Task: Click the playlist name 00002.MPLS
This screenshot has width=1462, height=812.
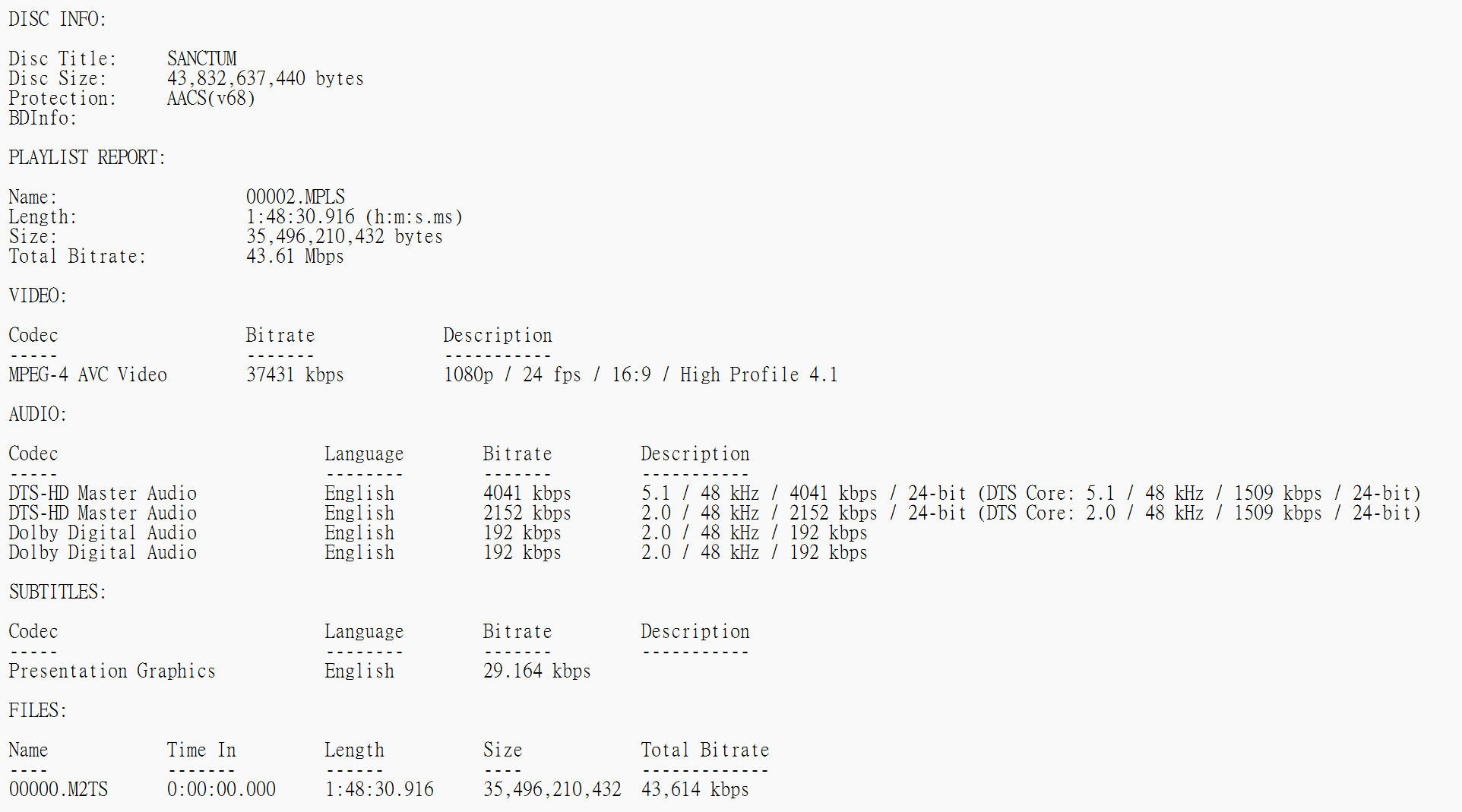Action: (x=296, y=197)
